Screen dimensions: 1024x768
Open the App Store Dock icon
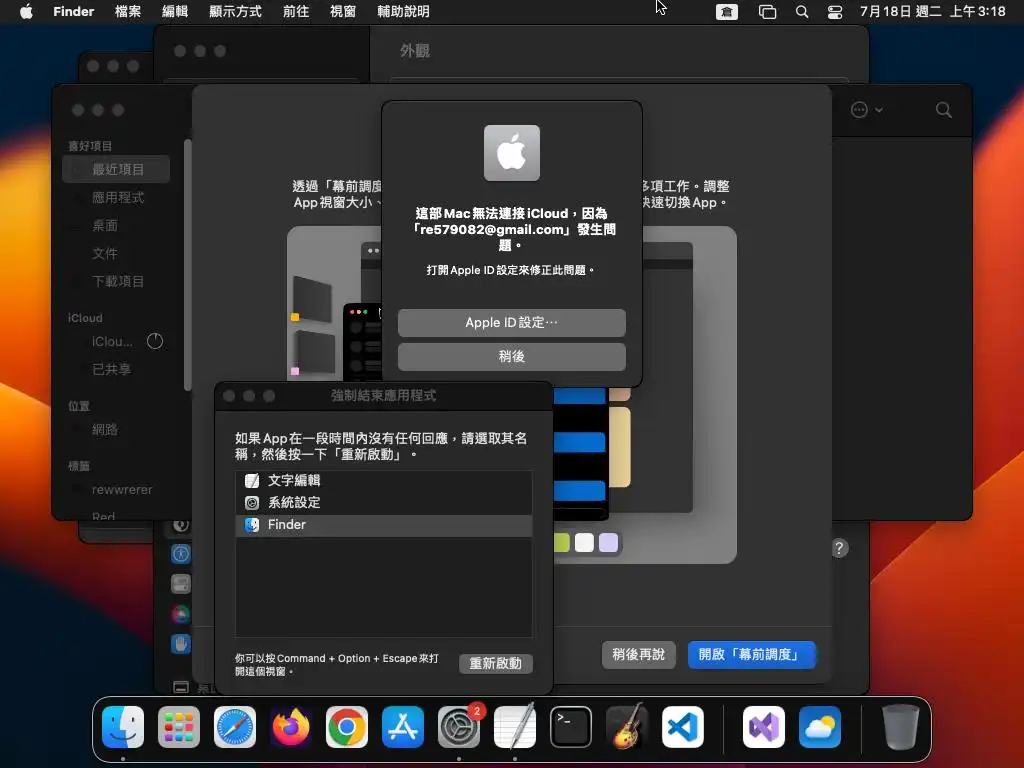pos(403,727)
